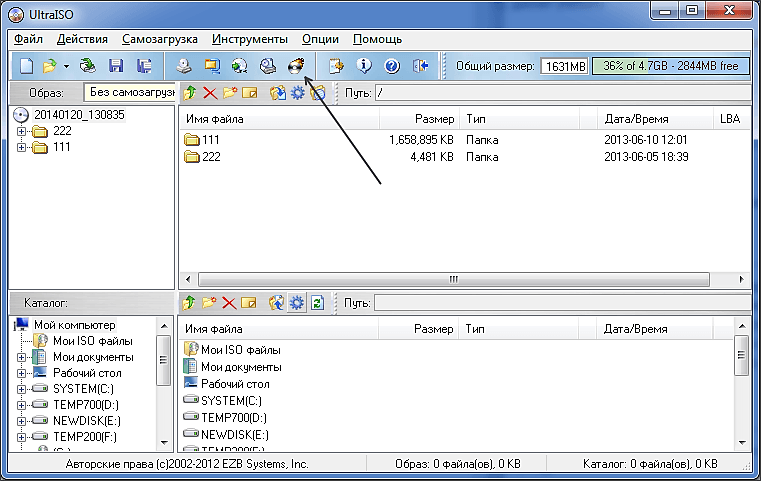This screenshot has width=761, height=481.
Task: Open the Файл menu
Action: [28, 39]
